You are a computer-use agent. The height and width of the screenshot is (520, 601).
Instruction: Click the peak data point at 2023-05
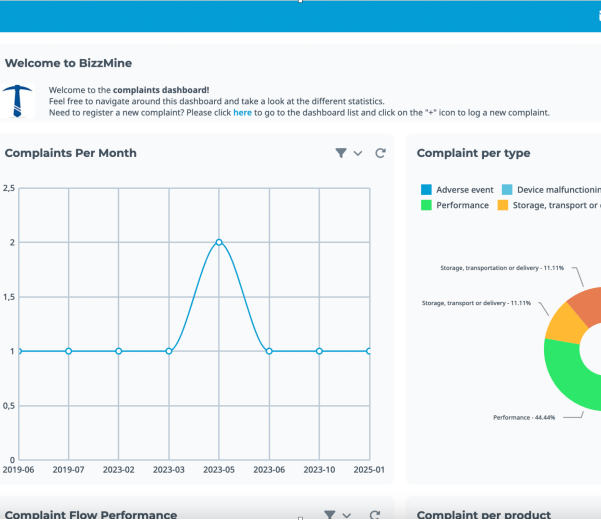pyautogui.click(x=219, y=242)
